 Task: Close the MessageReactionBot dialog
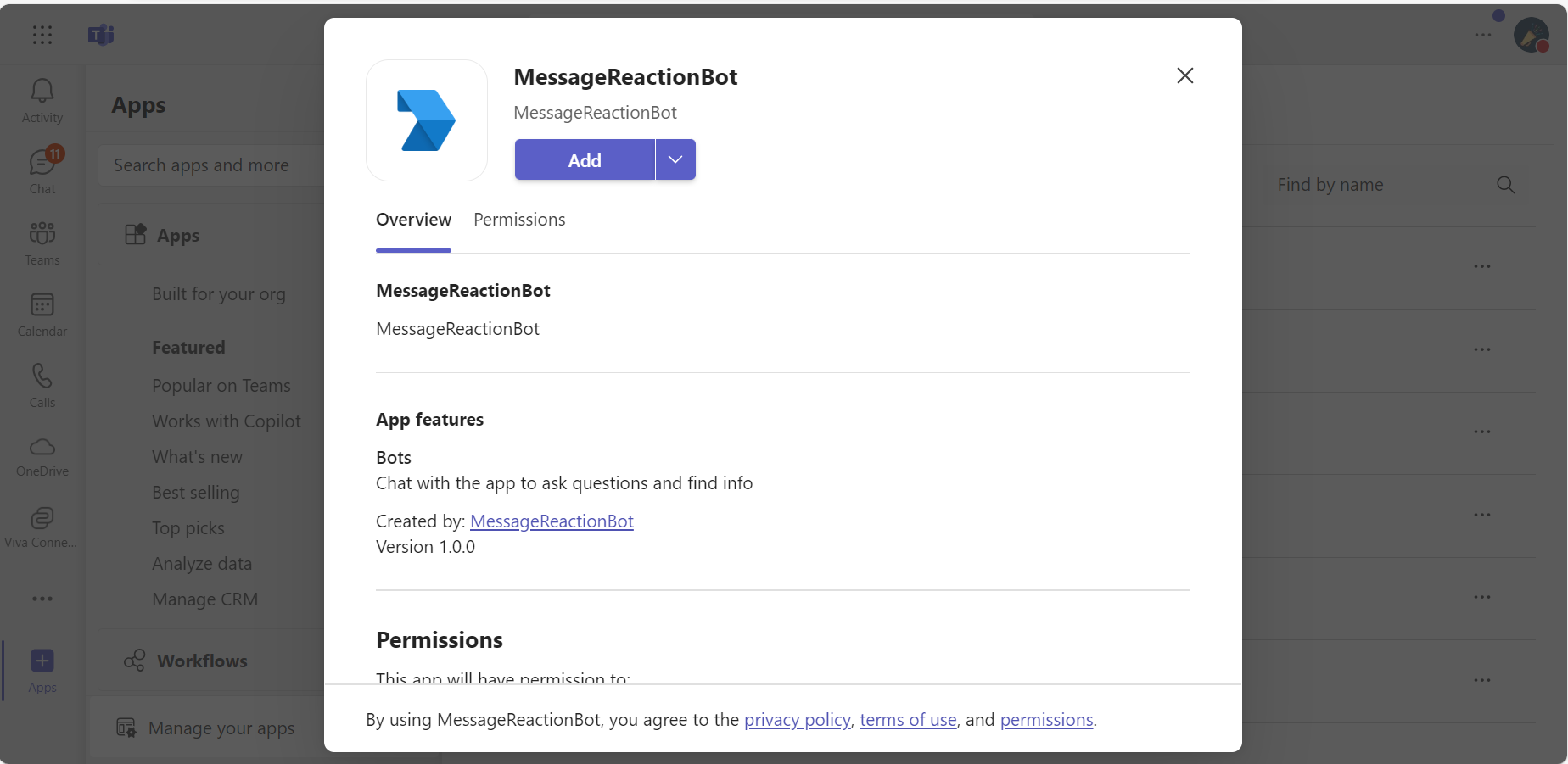[x=1185, y=75]
